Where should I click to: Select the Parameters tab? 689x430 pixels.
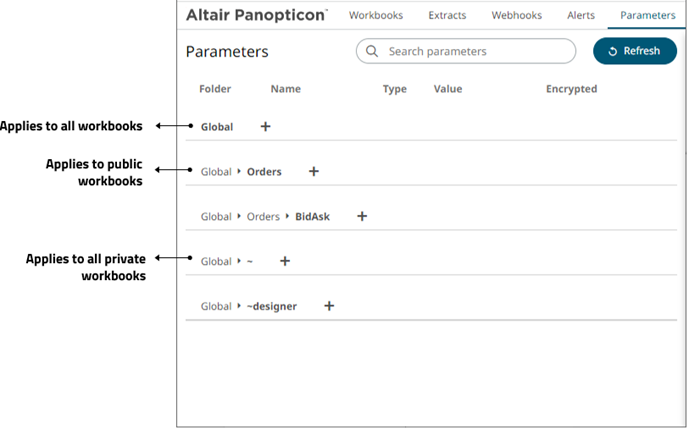[648, 15]
